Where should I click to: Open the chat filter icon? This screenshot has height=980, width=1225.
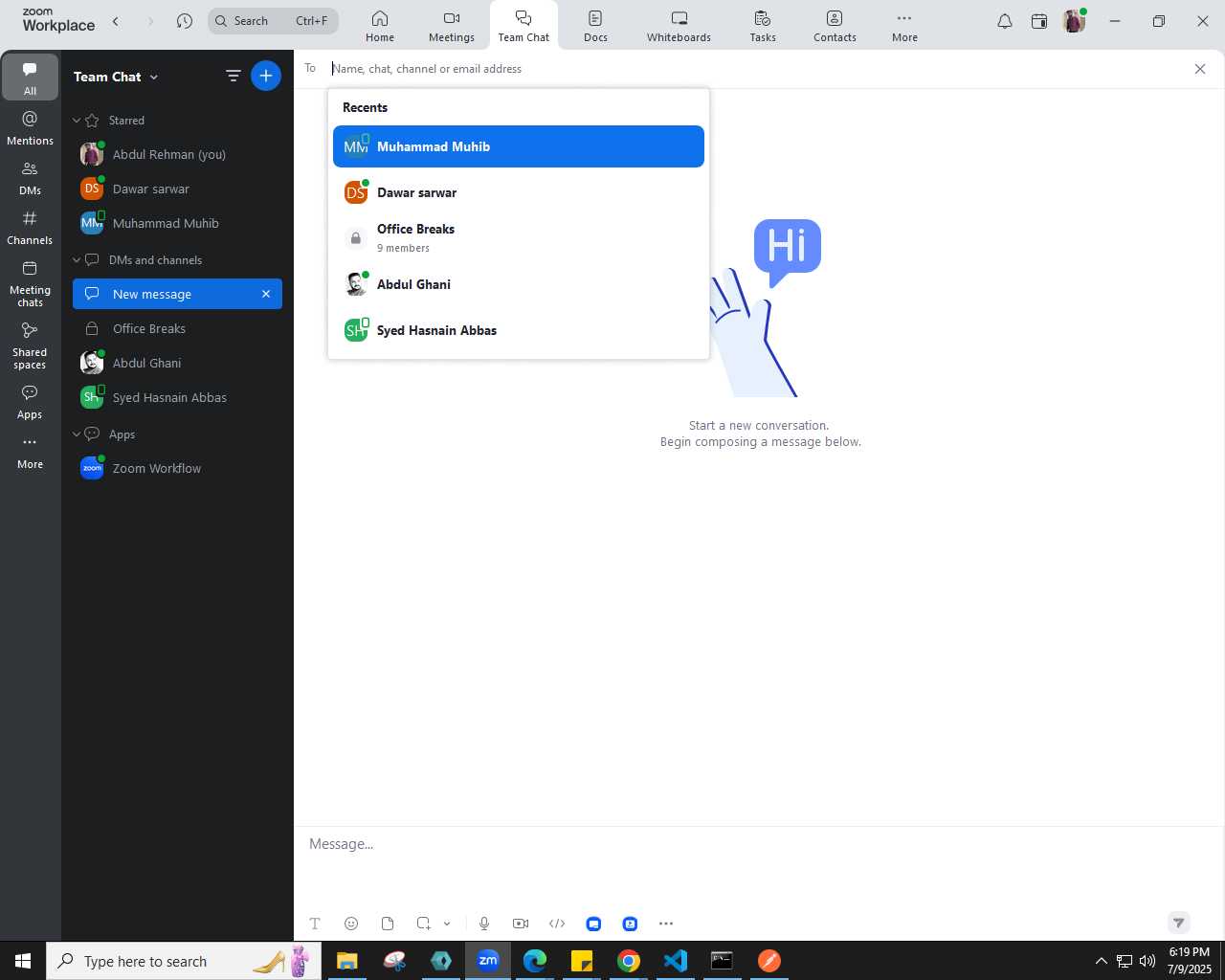pyautogui.click(x=233, y=76)
